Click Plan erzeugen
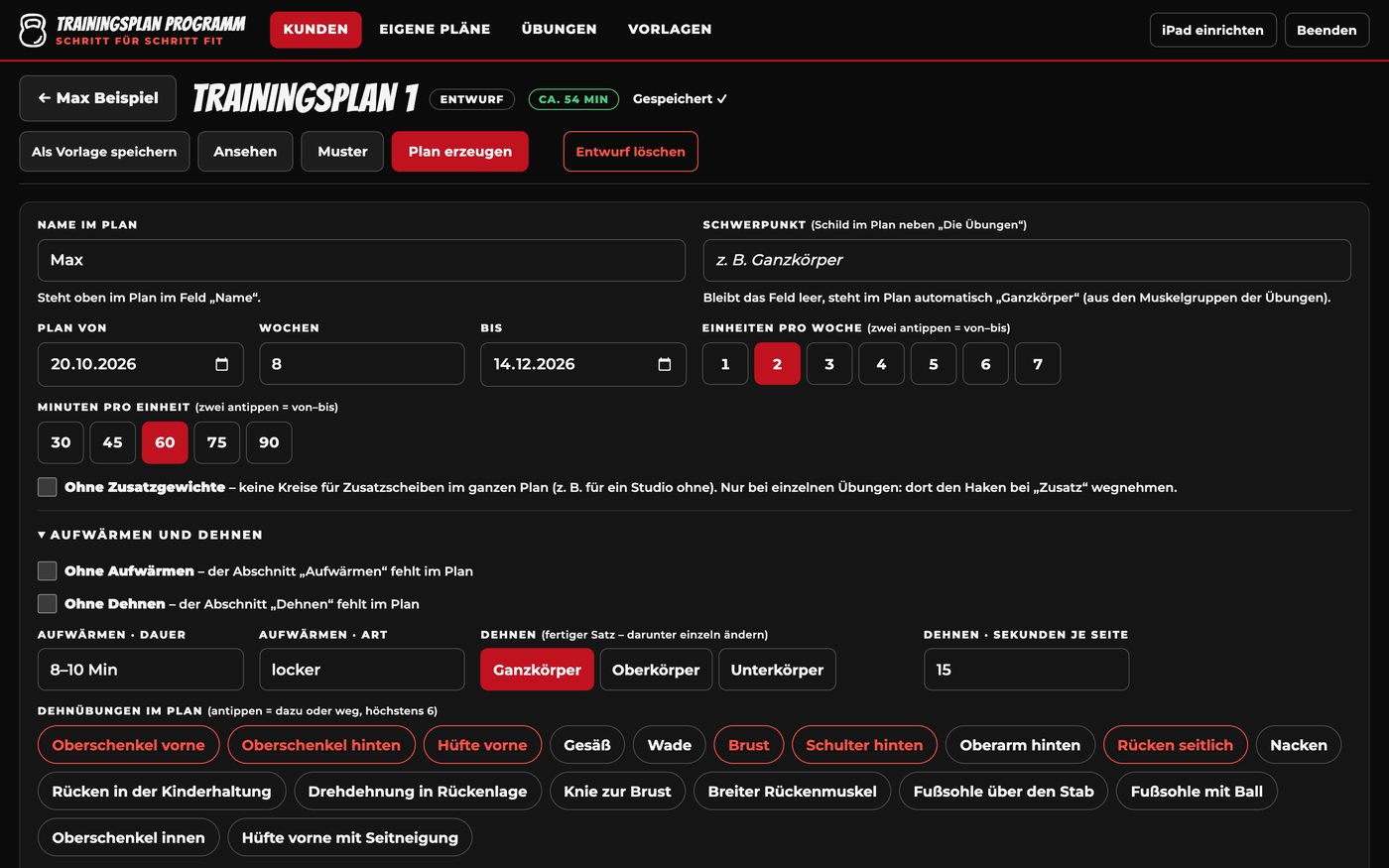 (x=460, y=152)
